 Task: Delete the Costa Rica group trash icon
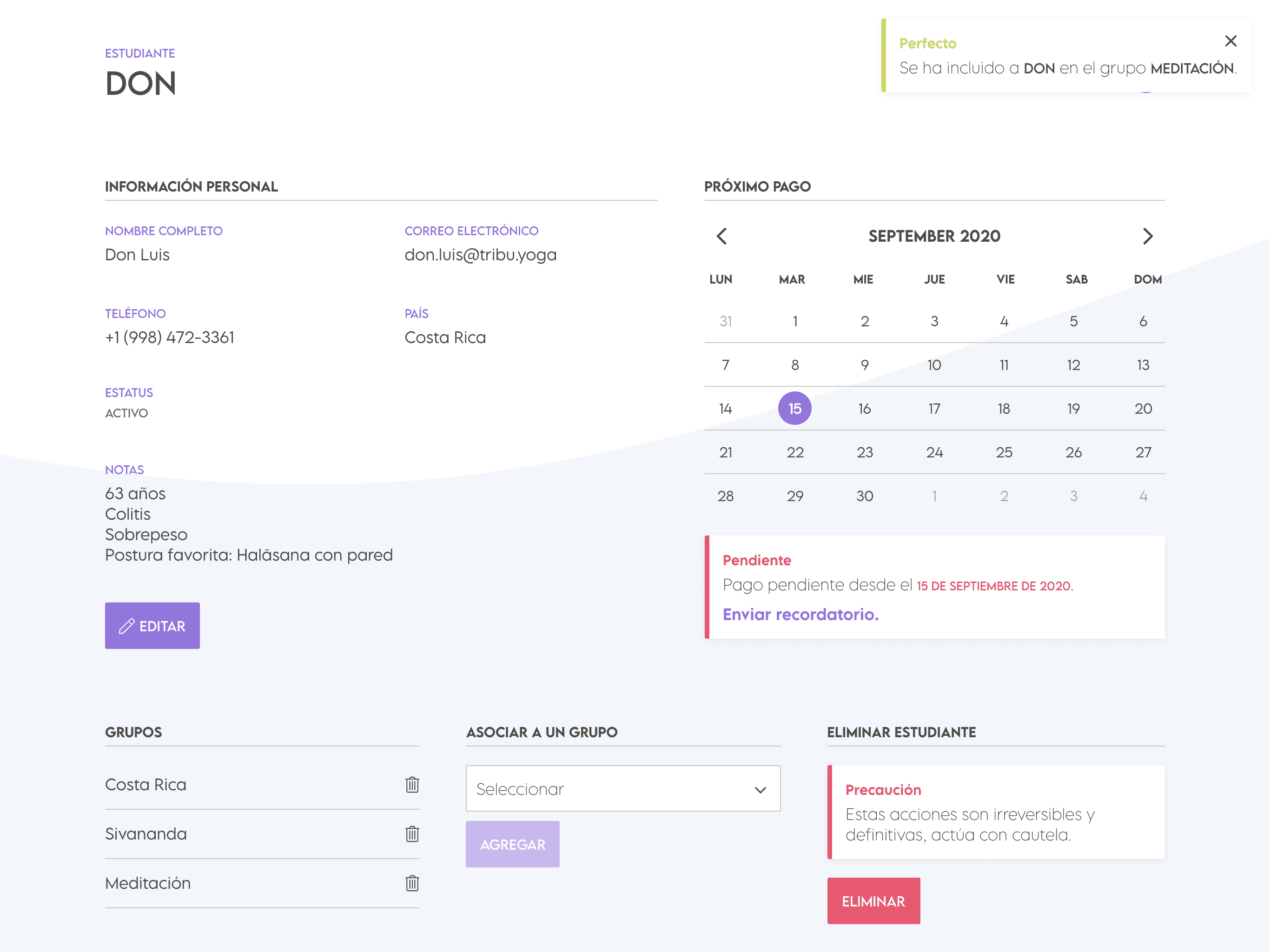tap(412, 784)
